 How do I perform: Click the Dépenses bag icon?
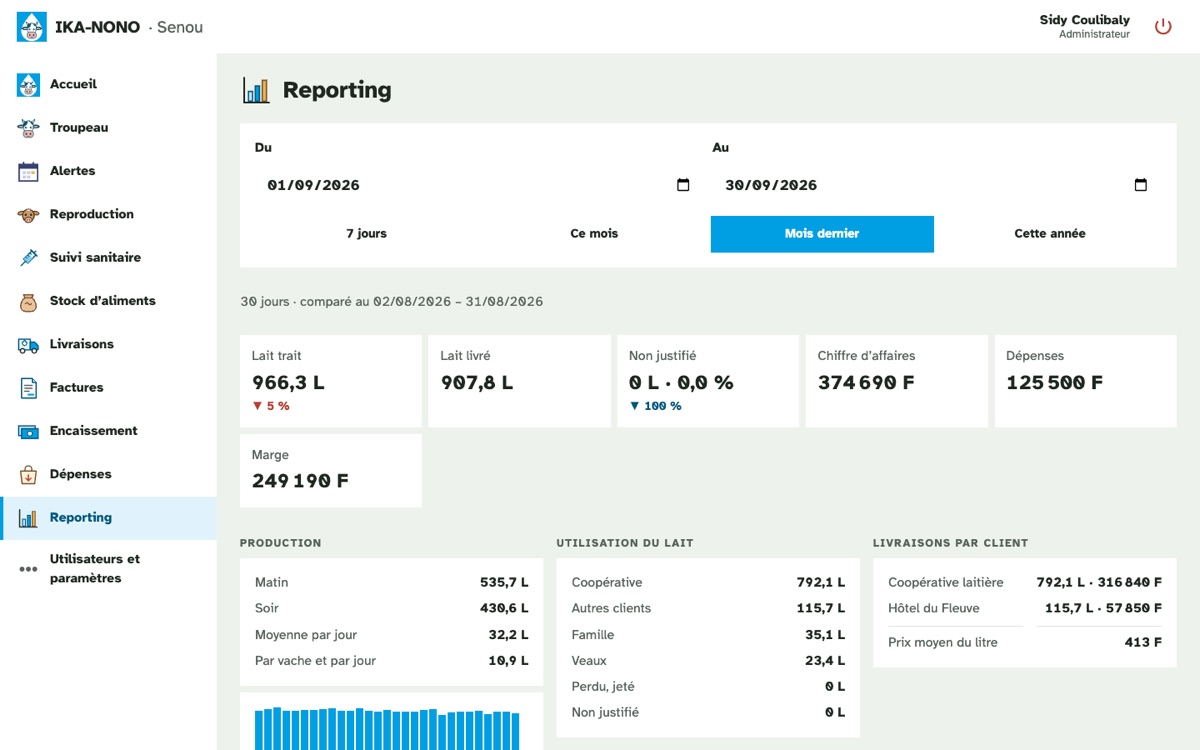pos(29,474)
